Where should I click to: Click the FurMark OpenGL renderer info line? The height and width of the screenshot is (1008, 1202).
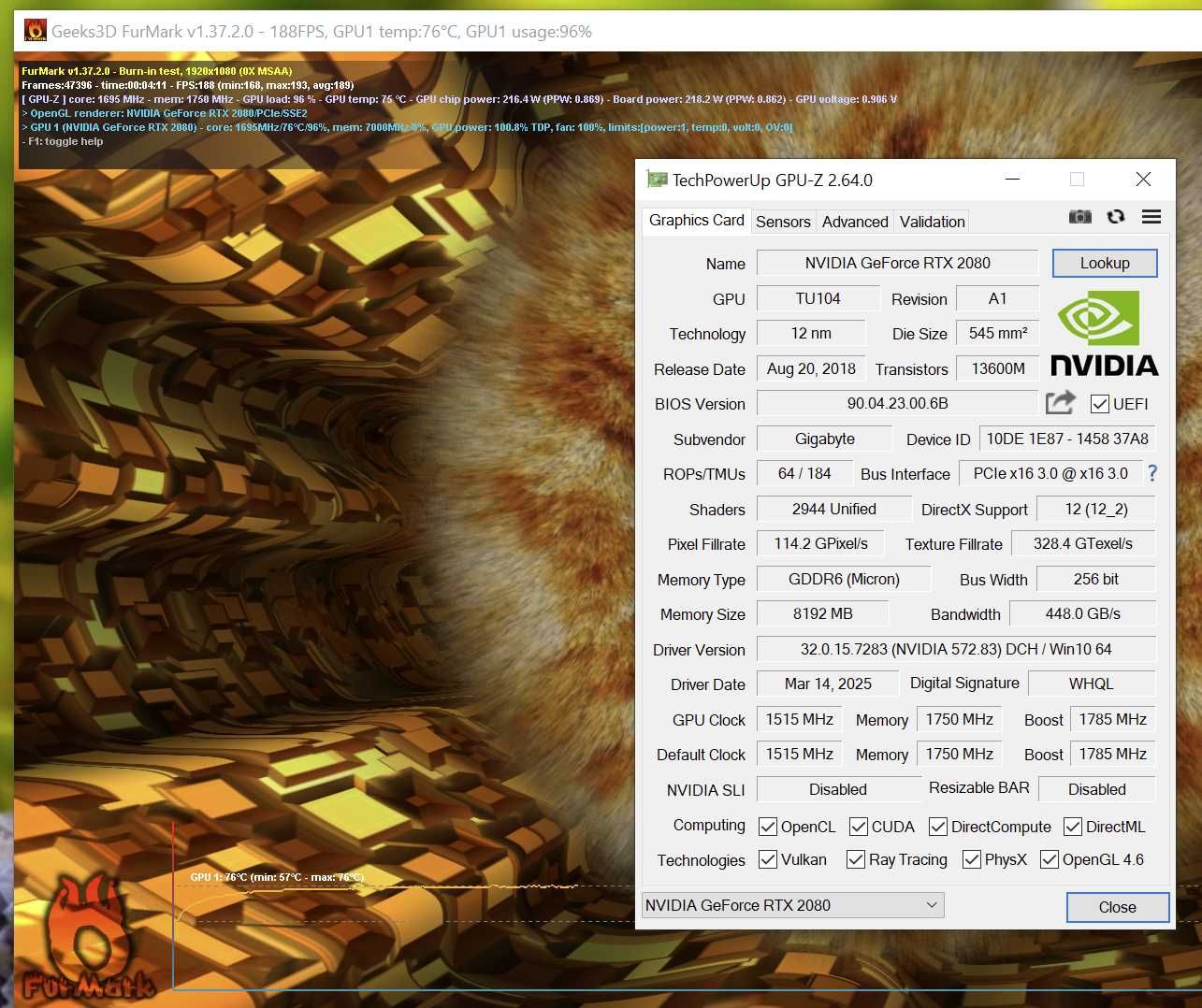[x=165, y=113]
